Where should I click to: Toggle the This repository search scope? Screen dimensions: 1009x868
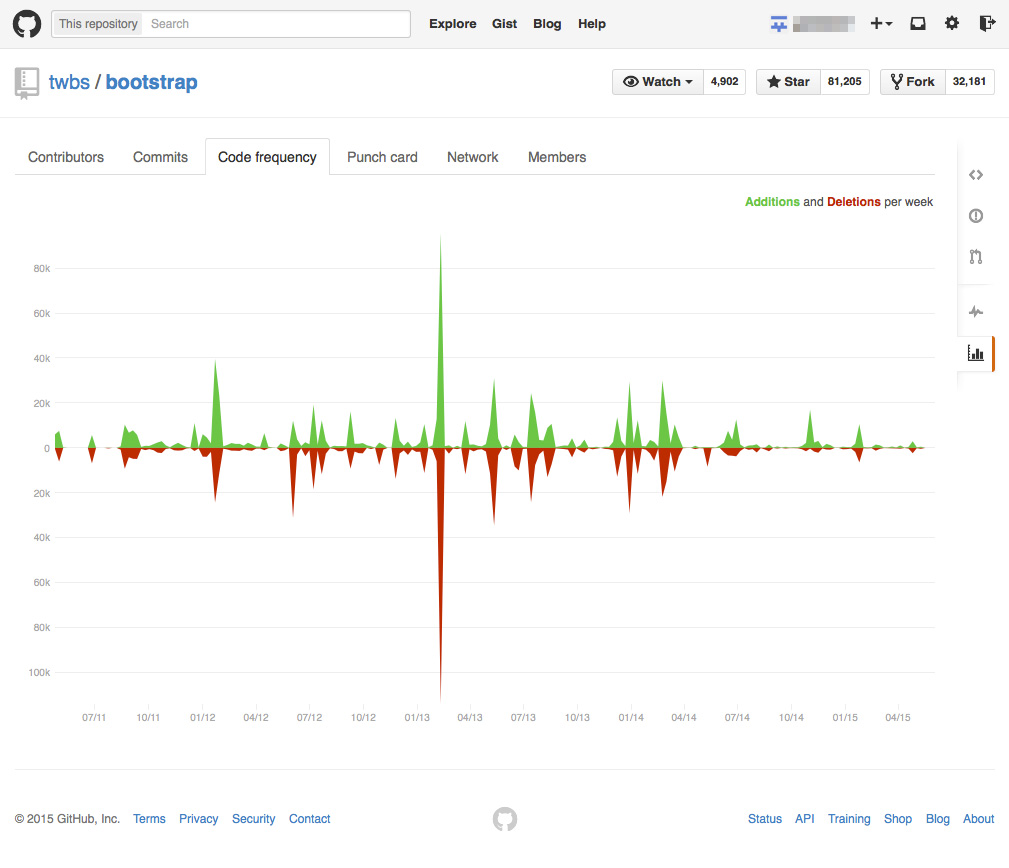[96, 23]
